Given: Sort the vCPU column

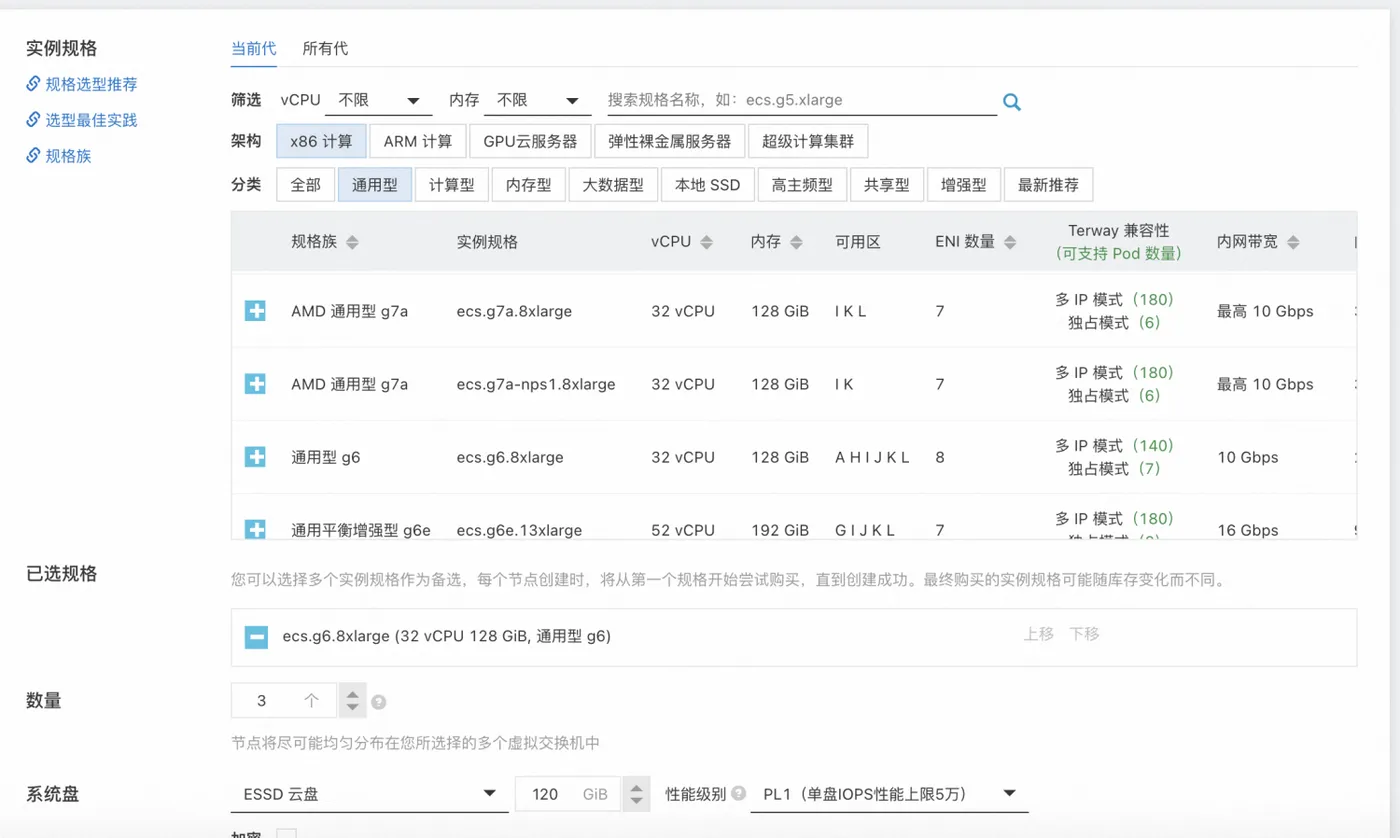Looking at the screenshot, I should click(707, 242).
